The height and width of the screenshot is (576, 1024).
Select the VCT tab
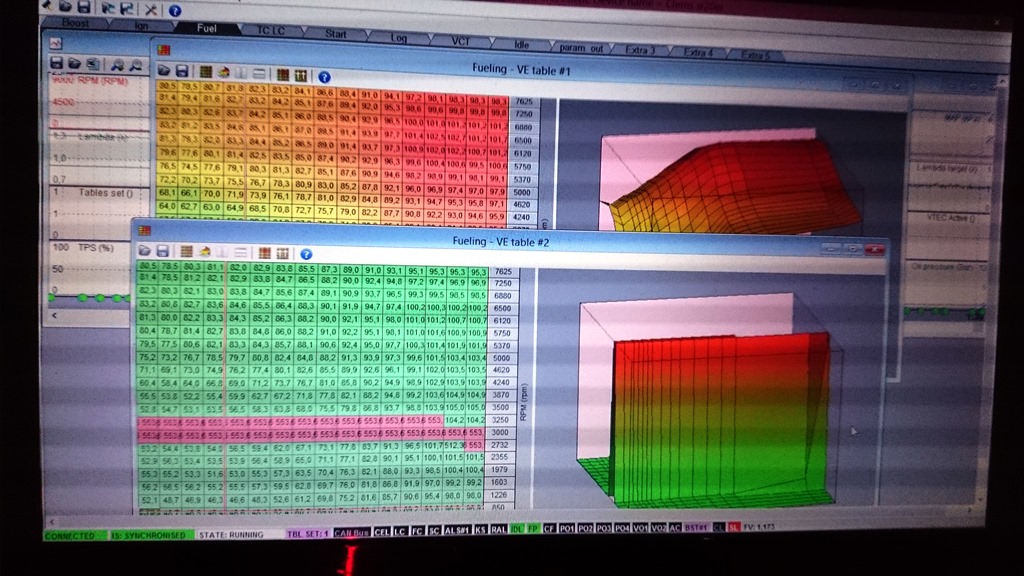(460, 40)
